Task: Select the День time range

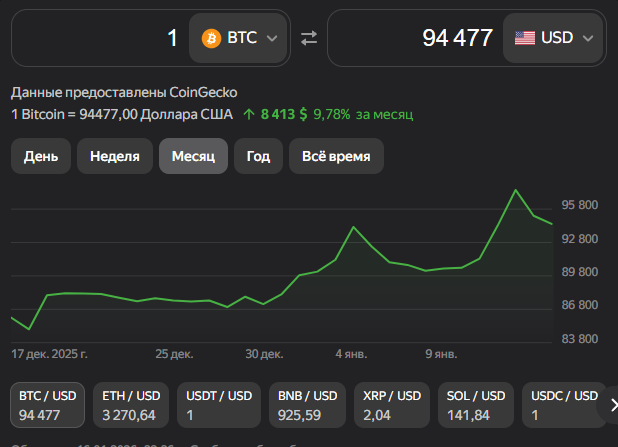Action: pyautogui.click(x=41, y=157)
